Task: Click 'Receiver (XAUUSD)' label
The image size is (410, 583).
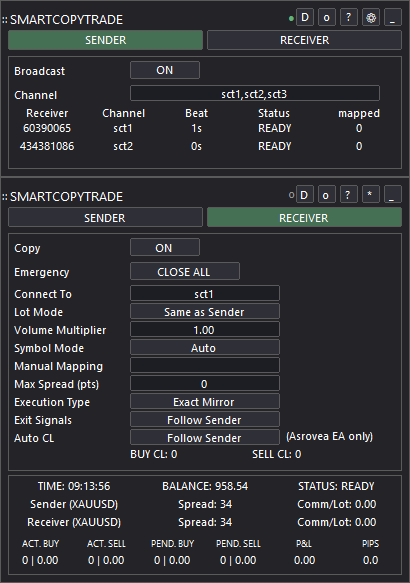Action: tap(74, 522)
